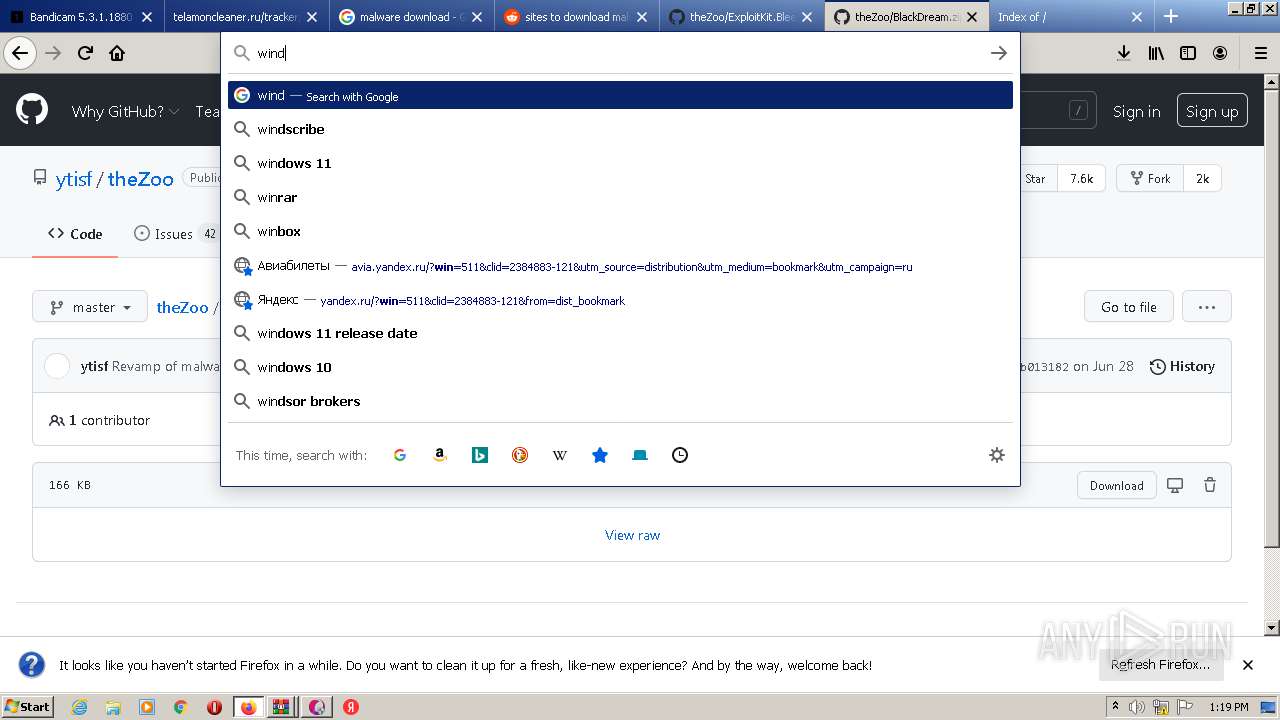
Task: Search this time with Wikipedia icon
Action: click(x=560, y=455)
